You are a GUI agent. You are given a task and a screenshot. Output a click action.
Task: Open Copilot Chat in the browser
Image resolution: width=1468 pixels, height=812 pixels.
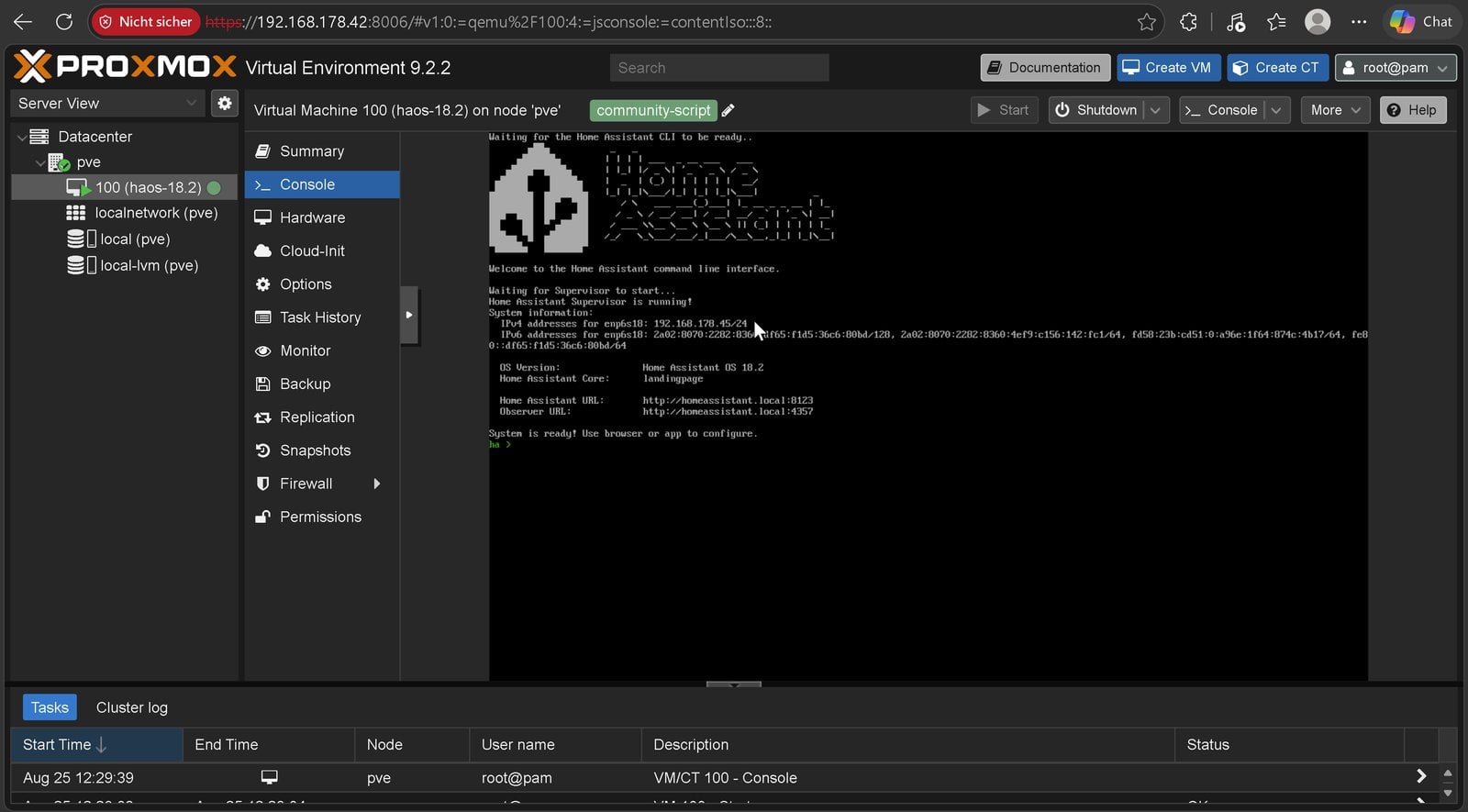[x=1421, y=21]
